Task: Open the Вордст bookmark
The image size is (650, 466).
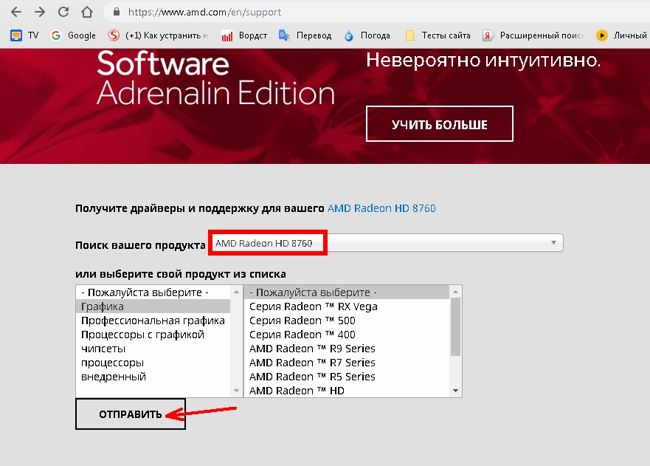Action: pos(244,36)
